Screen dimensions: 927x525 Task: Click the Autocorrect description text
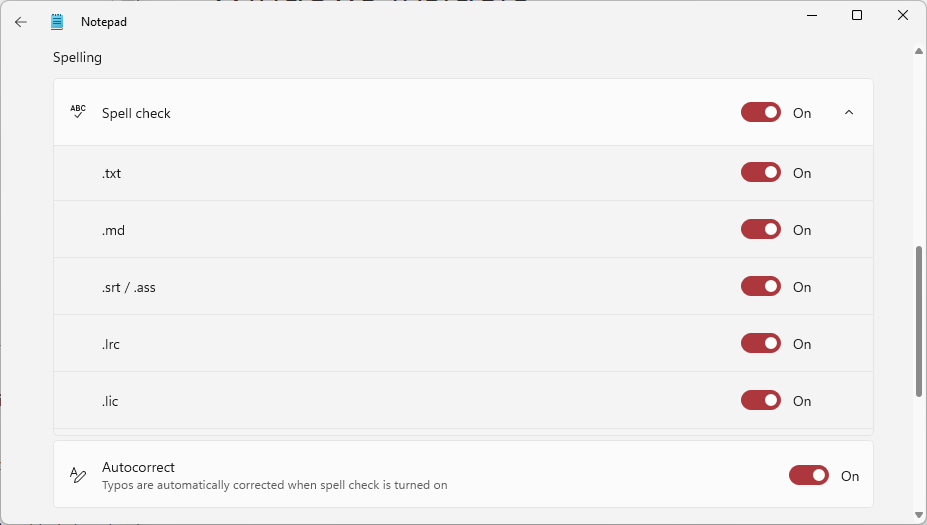(x=274, y=485)
